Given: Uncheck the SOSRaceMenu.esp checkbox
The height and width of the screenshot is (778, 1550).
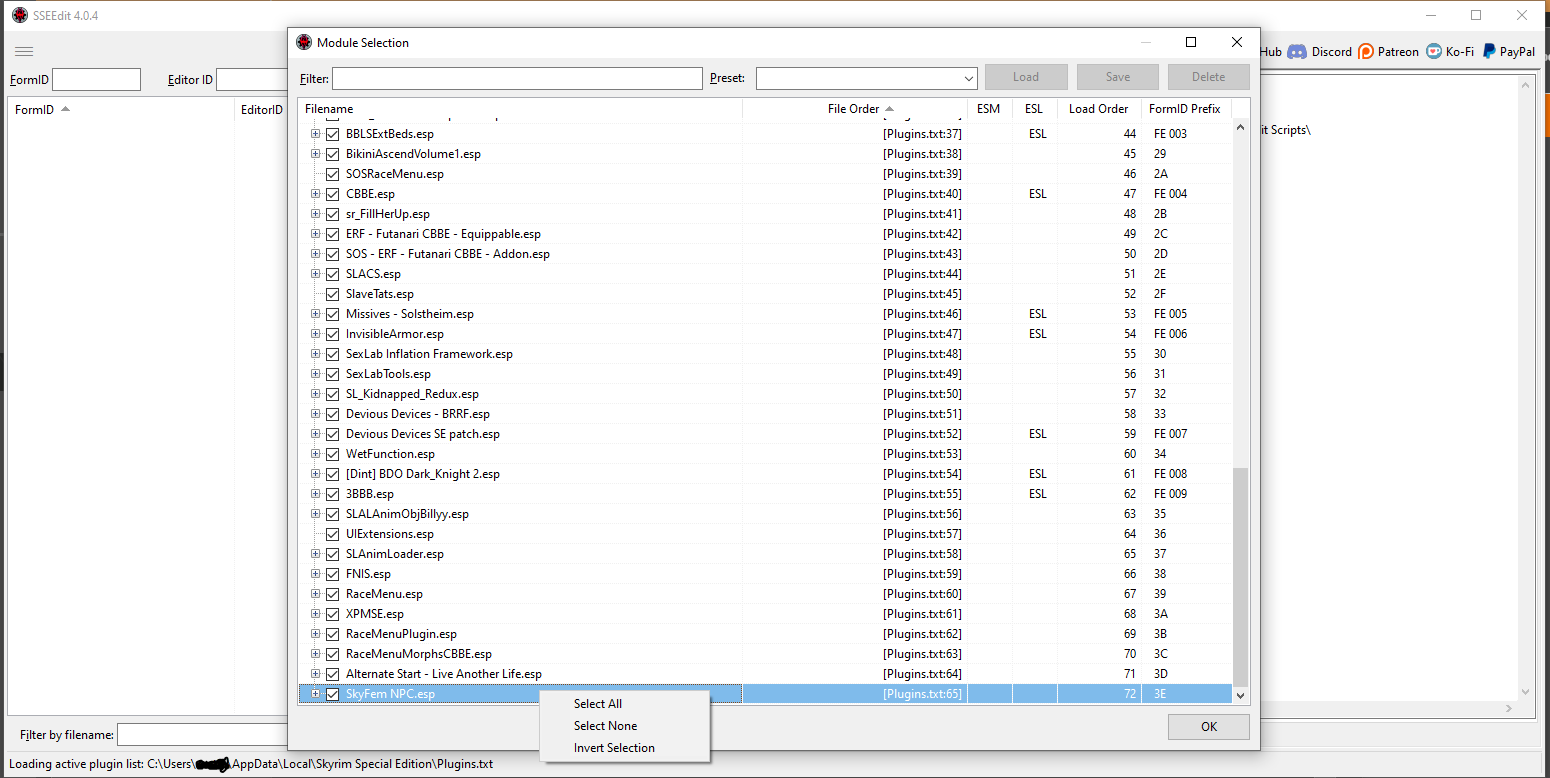Looking at the screenshot, I should pos(333,174).
